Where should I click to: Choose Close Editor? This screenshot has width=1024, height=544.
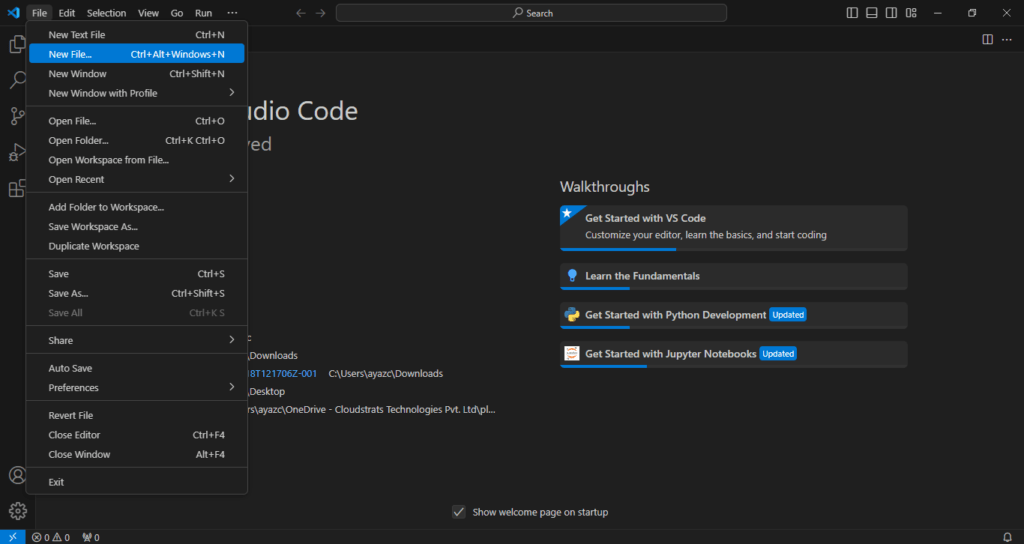pyautogui.click(x=136, y=435)
